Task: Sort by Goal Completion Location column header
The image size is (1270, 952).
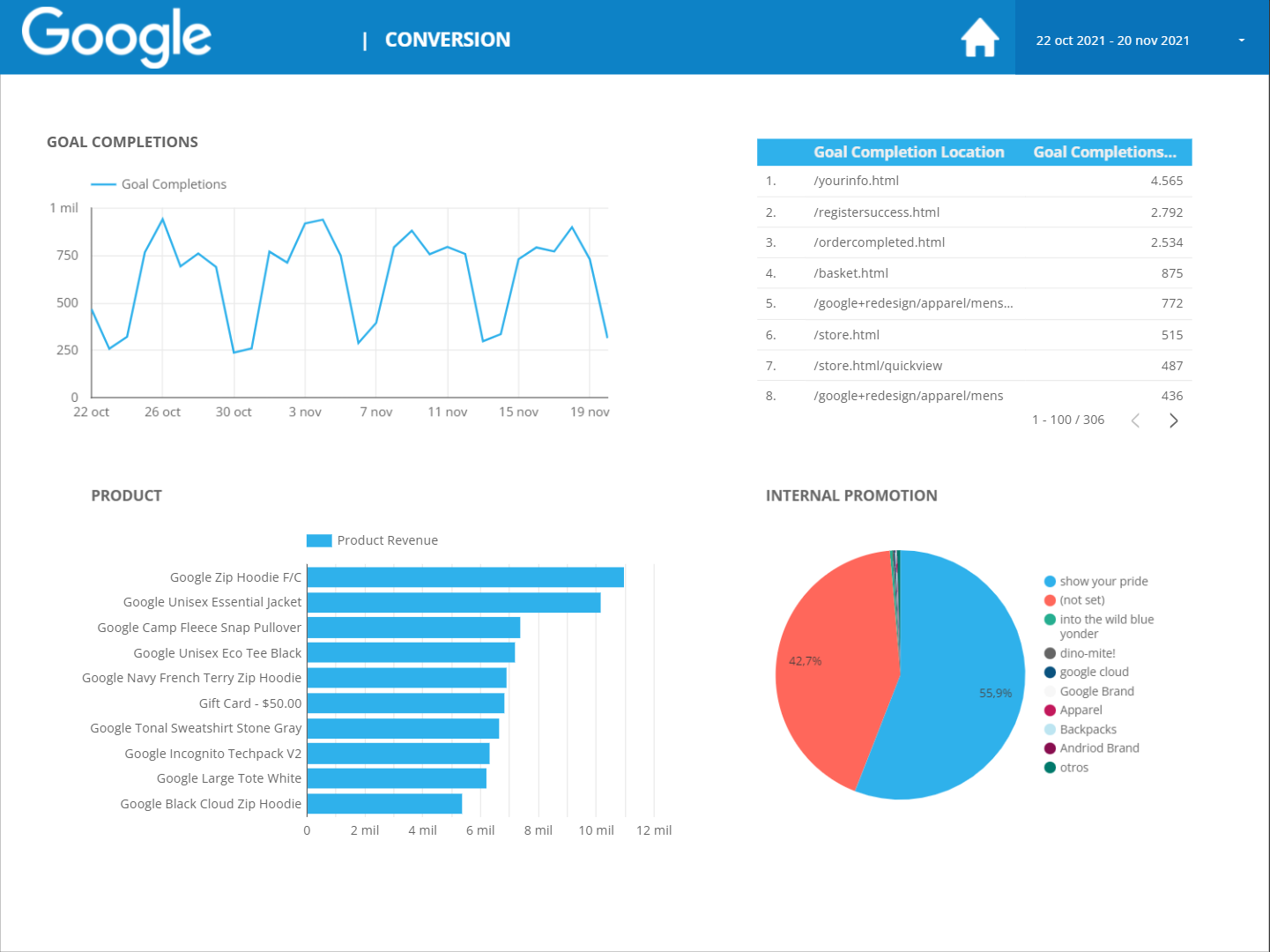Action: pyautogui.click(x=909, y=152)
